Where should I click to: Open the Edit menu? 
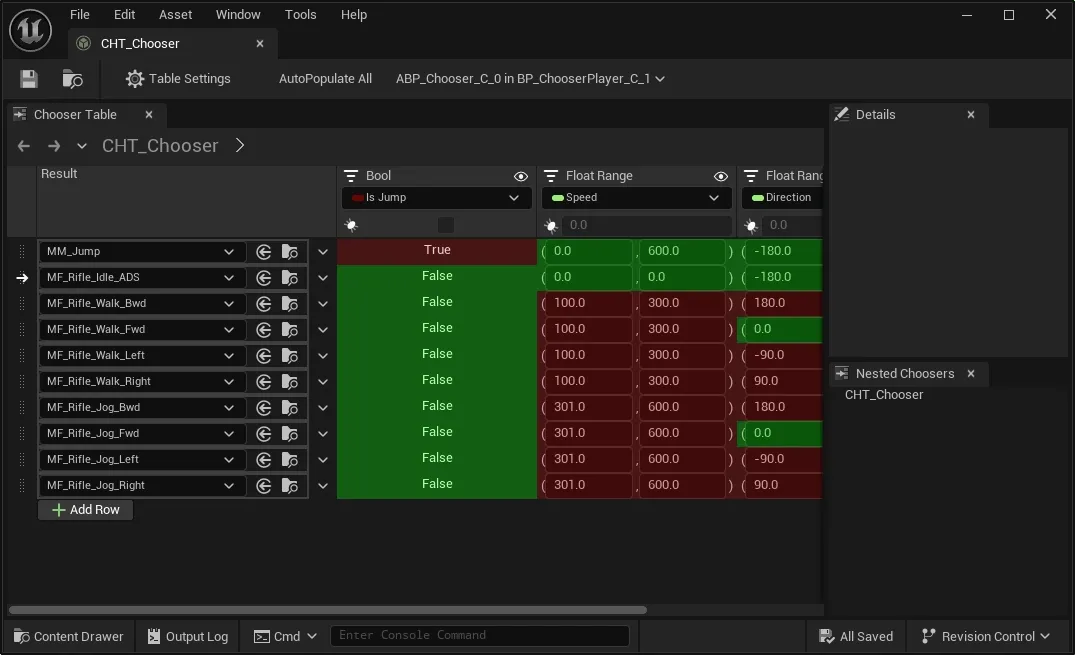tap(124, 14)
